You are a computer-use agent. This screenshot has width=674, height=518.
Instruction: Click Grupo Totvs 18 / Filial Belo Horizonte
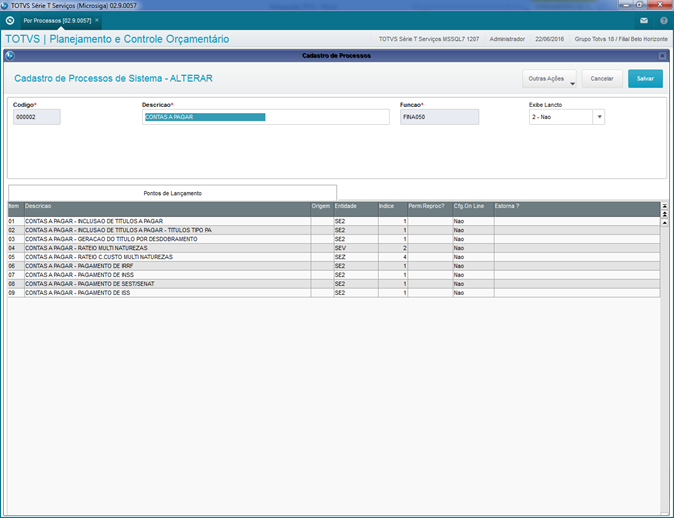(x=621, y=39)
